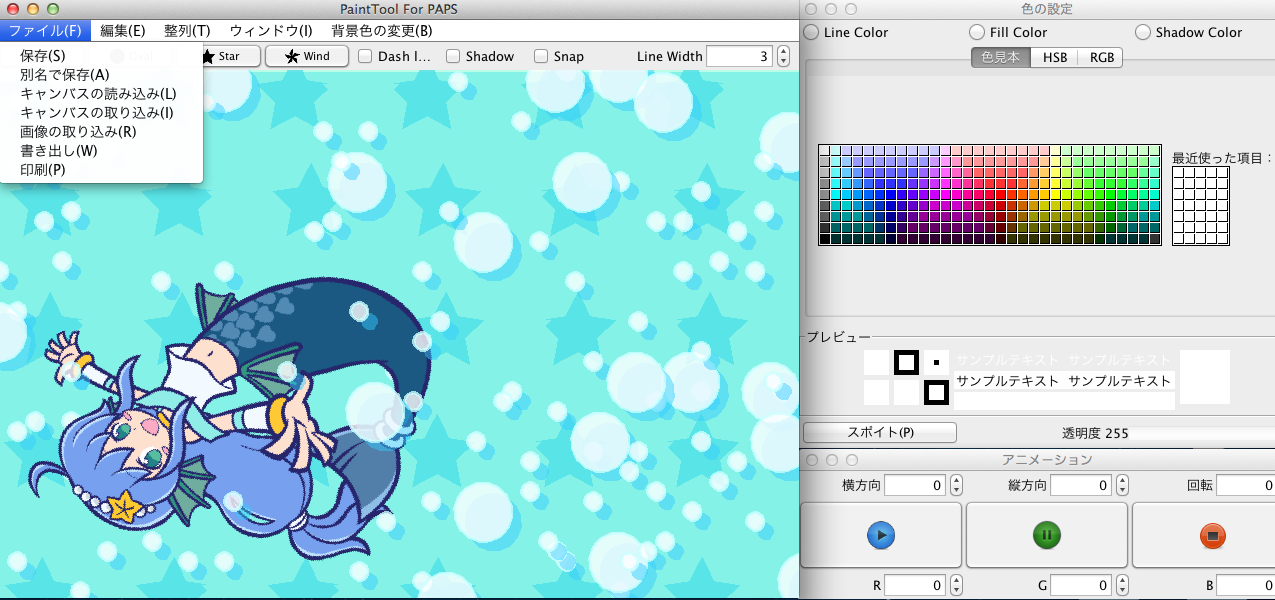Toggle the Shadow checkbox

pos(453,57)
